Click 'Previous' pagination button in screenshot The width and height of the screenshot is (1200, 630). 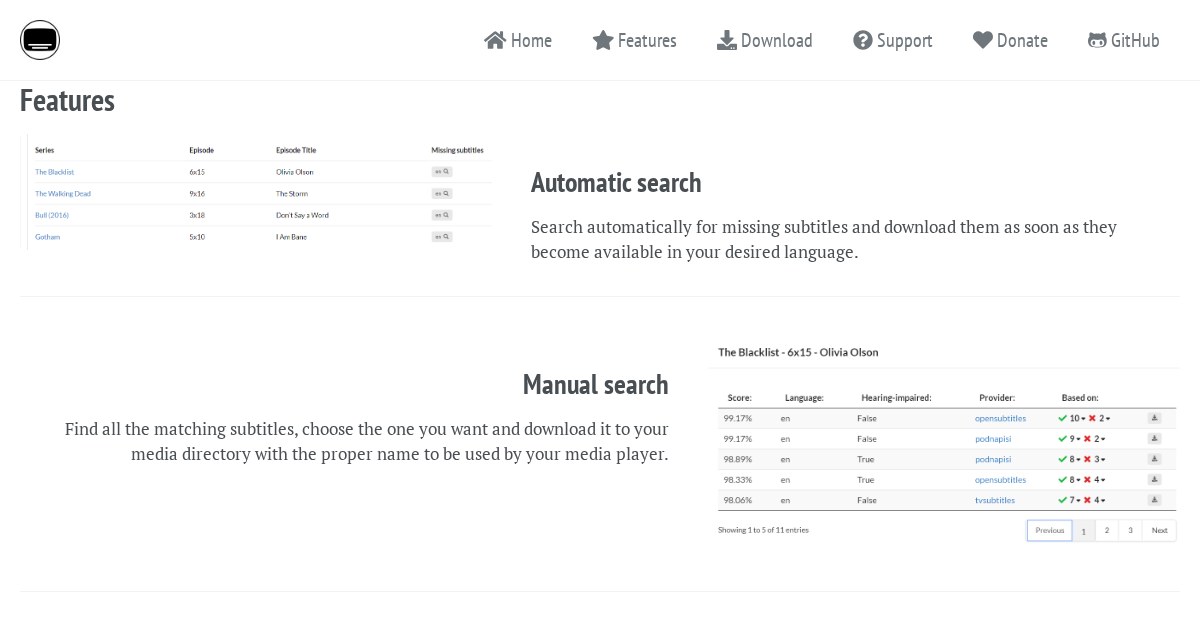tap(1049, 530)
